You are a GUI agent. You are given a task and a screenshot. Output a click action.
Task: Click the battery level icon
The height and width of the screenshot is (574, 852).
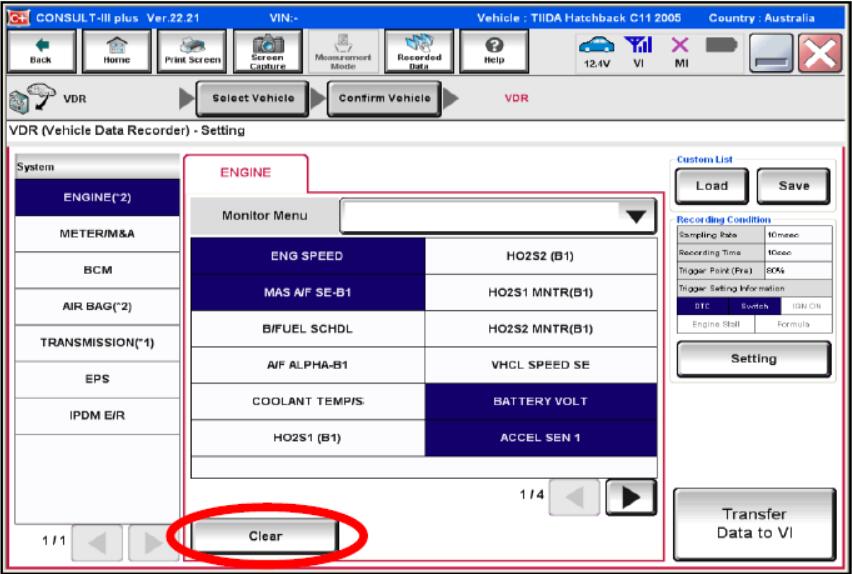point(721,45)
